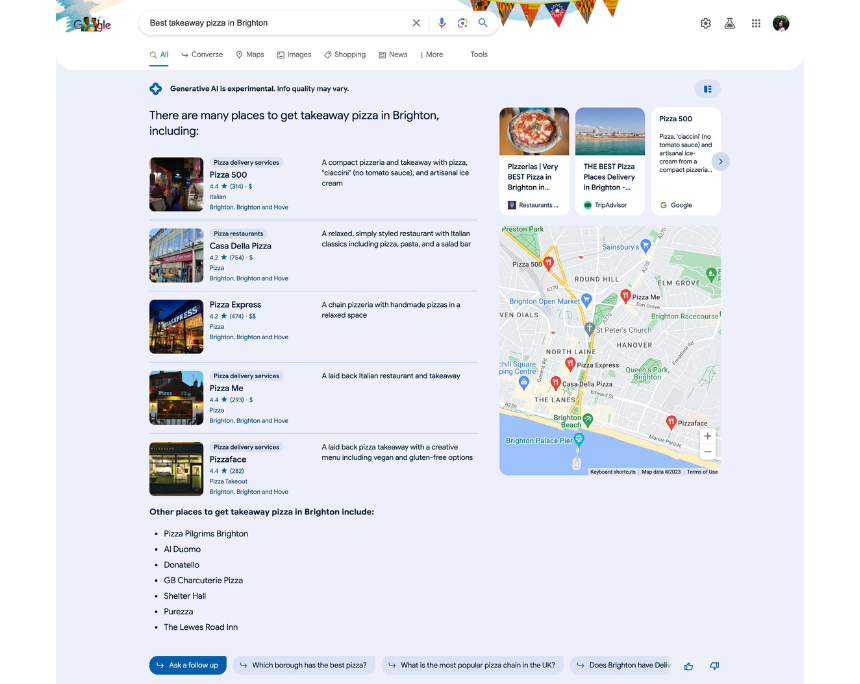Screen dimensions: 860x684
Task: Click the blue search magnifier icon
Action: click(483, 23)
